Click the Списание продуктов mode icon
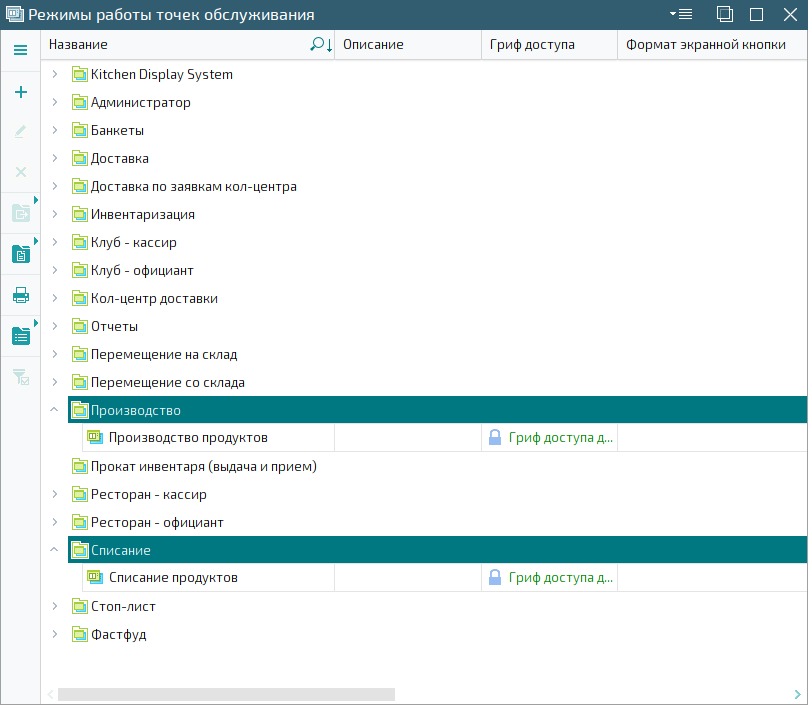808x705 pixels. 95,577
